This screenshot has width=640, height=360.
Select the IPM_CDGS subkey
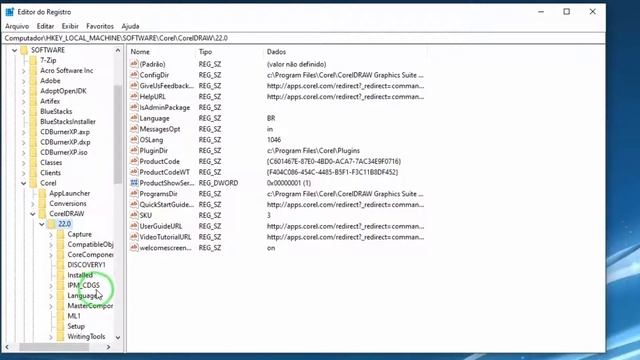tap(83, 285)
